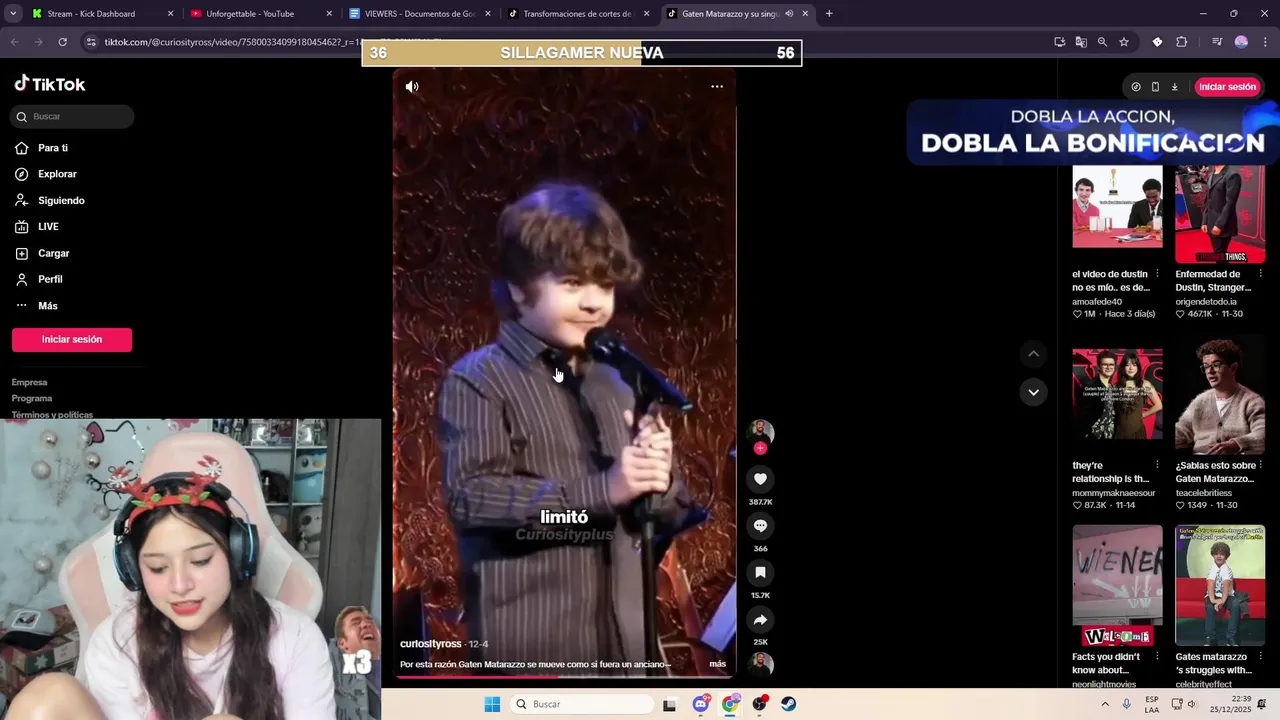The height and width of the screenshot is (720, 1280).
Task: Open the Programa footer link
Action: (32, 398)
